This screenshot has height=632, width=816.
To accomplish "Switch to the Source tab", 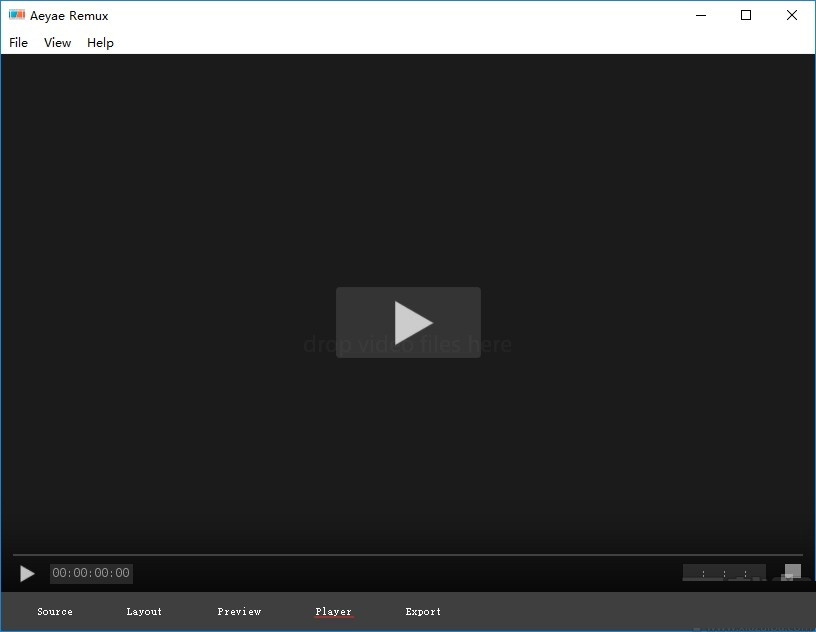I will pyautogui.click(x=55, y=611).
